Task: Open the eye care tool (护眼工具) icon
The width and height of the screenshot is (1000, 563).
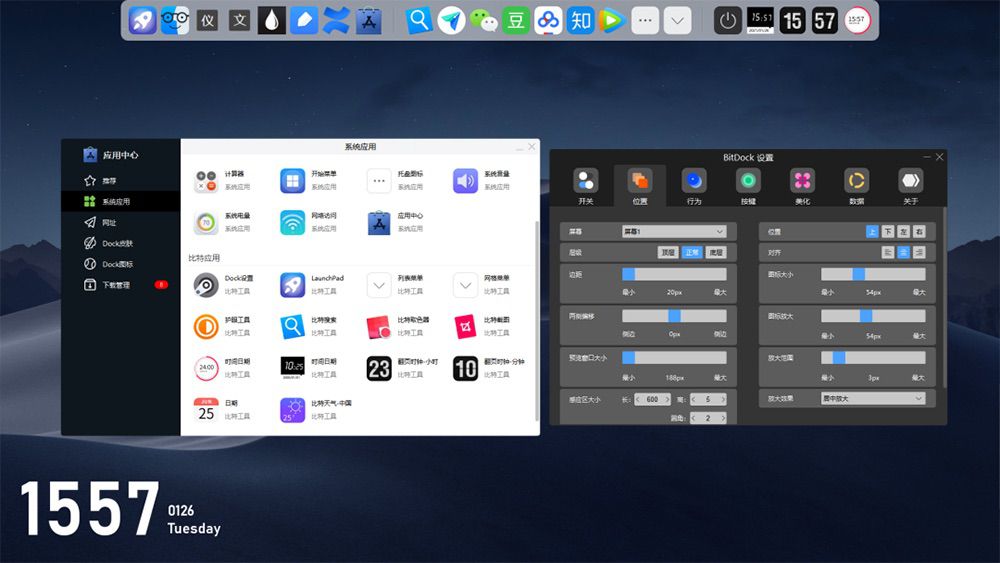Action: pyautogui.click(x=206, y=326)
